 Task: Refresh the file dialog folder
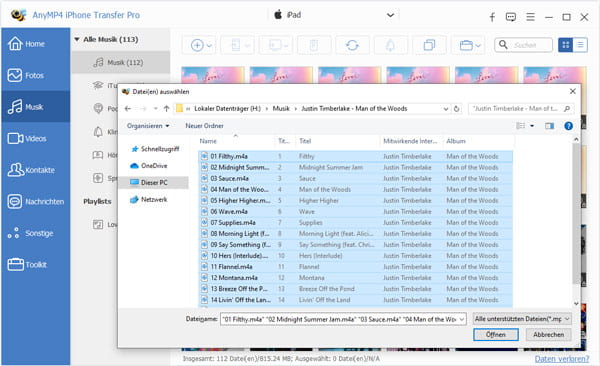tap(457, 109)
